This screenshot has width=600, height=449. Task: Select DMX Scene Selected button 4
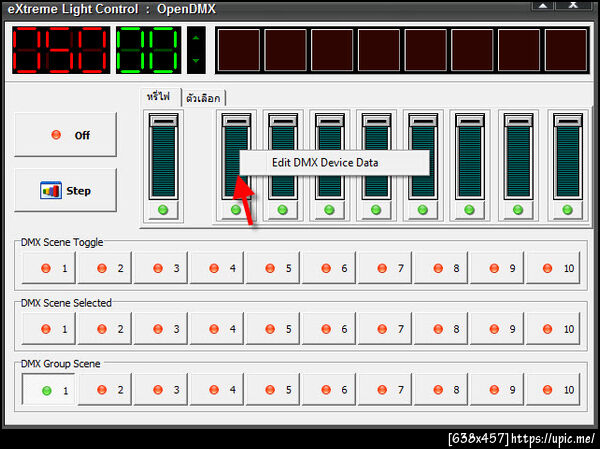click(217, 329)
